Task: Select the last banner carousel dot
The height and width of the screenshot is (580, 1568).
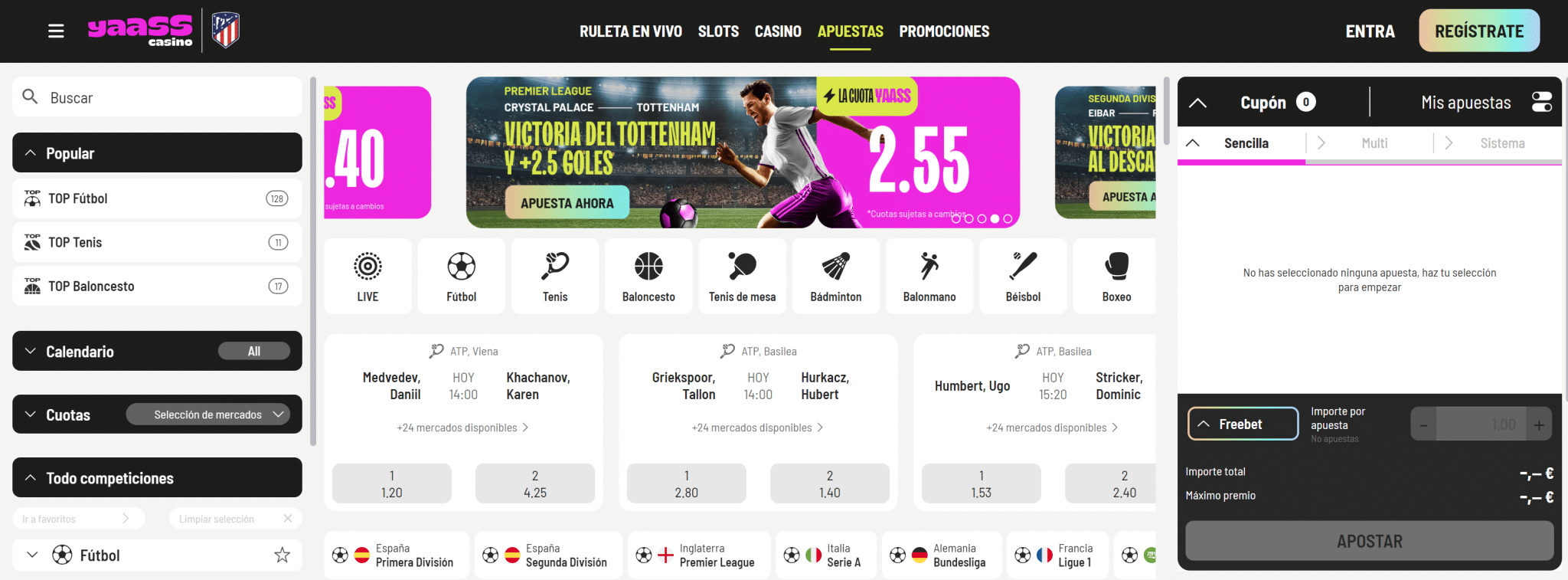Action: [x=1008, y=218]
